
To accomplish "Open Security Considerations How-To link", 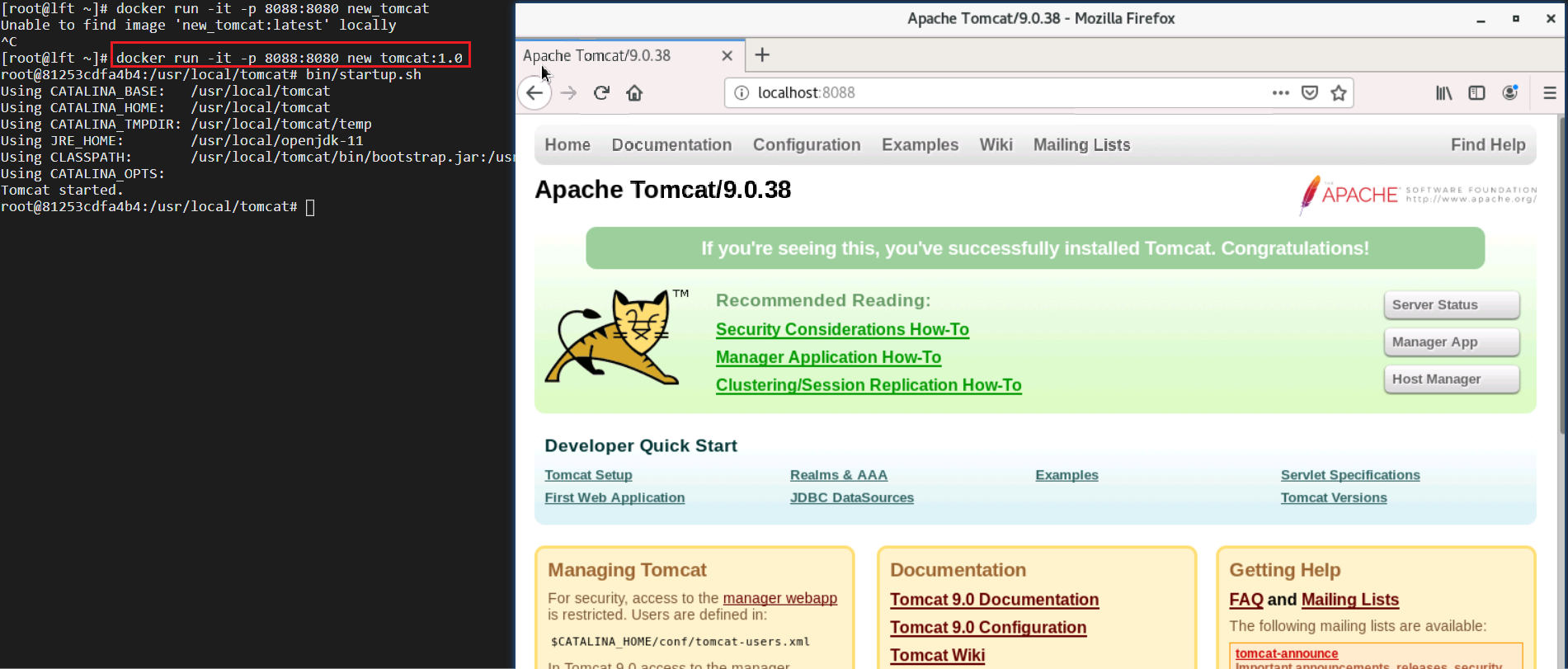I will point(842,329).
